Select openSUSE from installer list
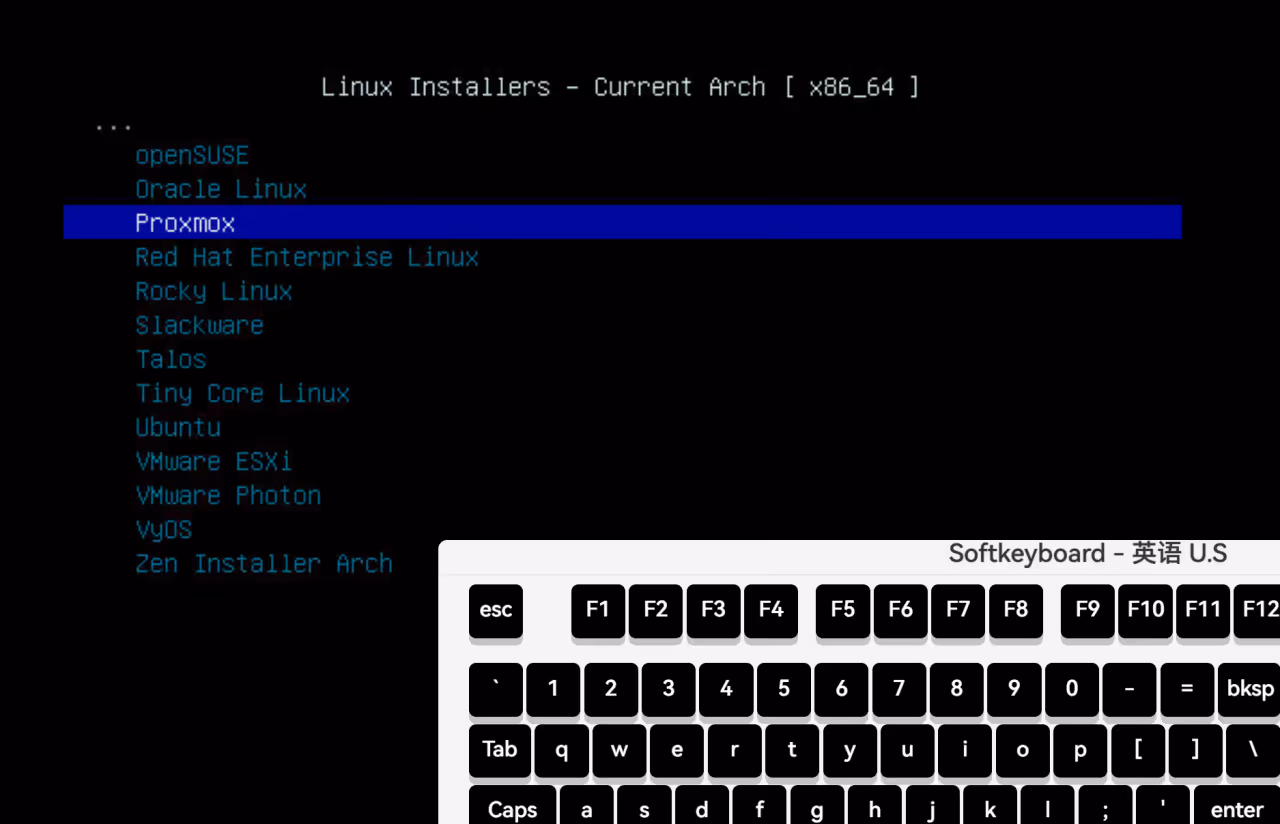Screen dimensions: 1280x824 192,156
